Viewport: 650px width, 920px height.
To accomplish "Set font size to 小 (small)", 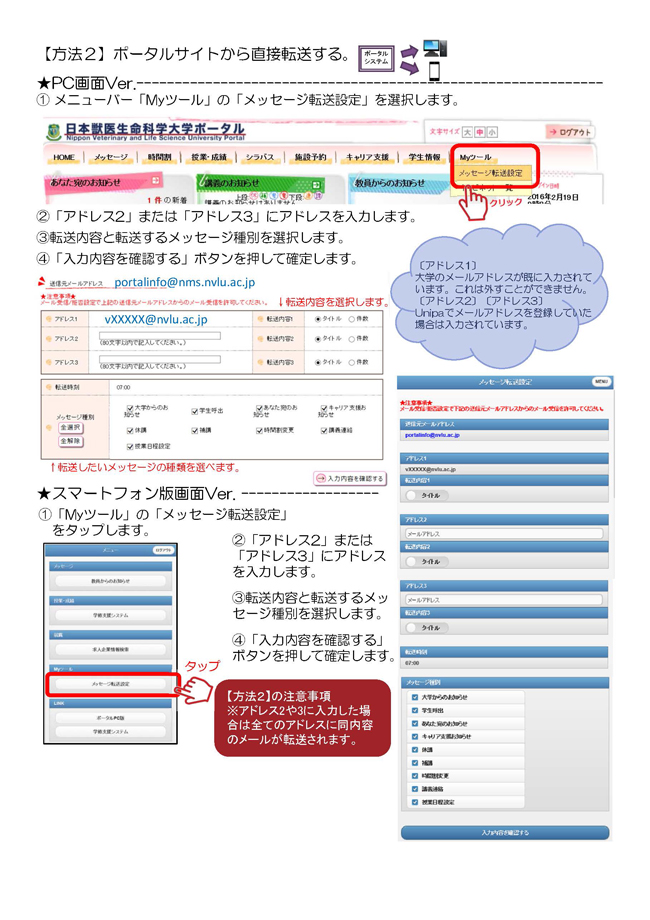I will point(492,132).
